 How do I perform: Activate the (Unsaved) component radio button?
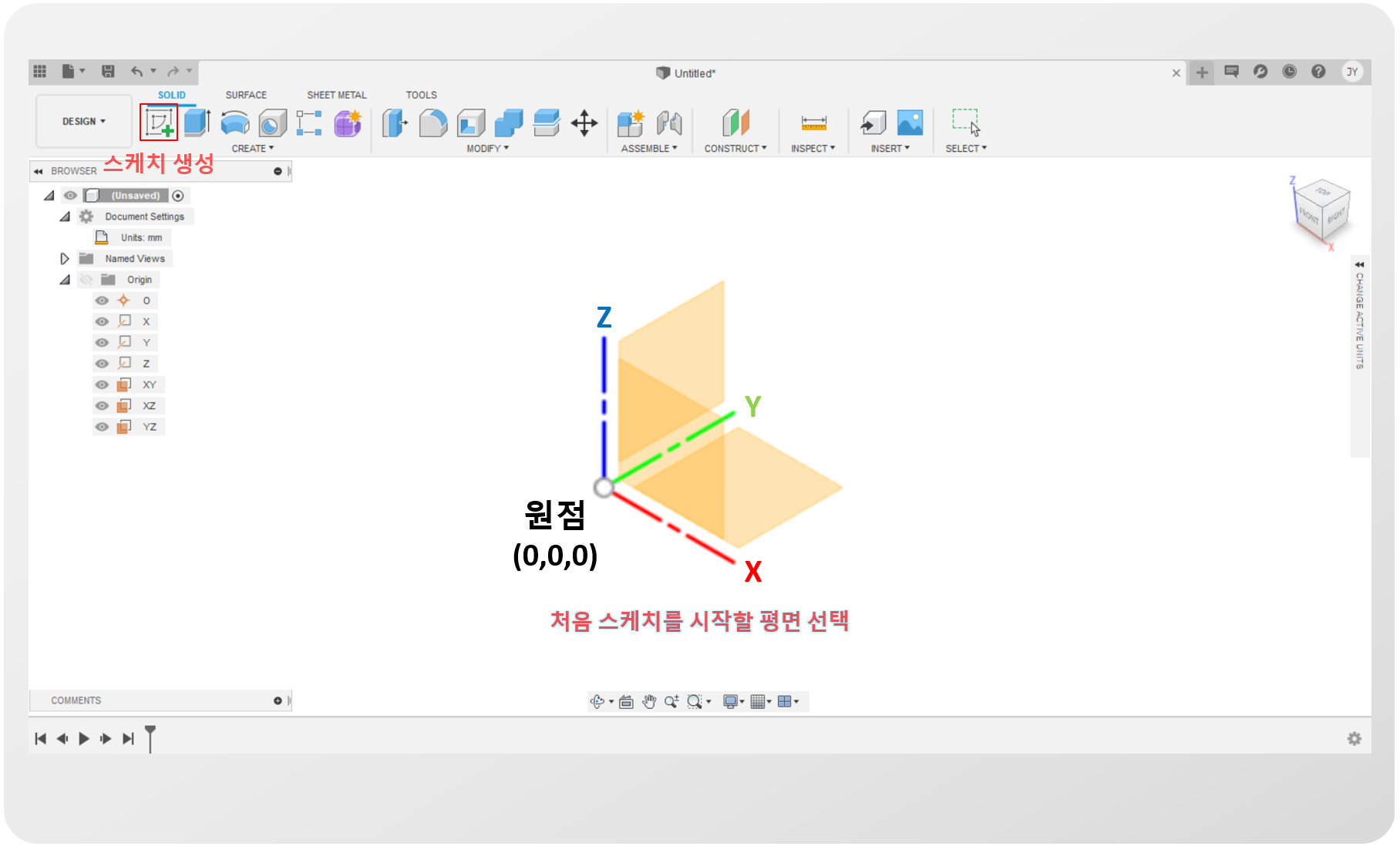pyautogui.click(x=178, y=196)
